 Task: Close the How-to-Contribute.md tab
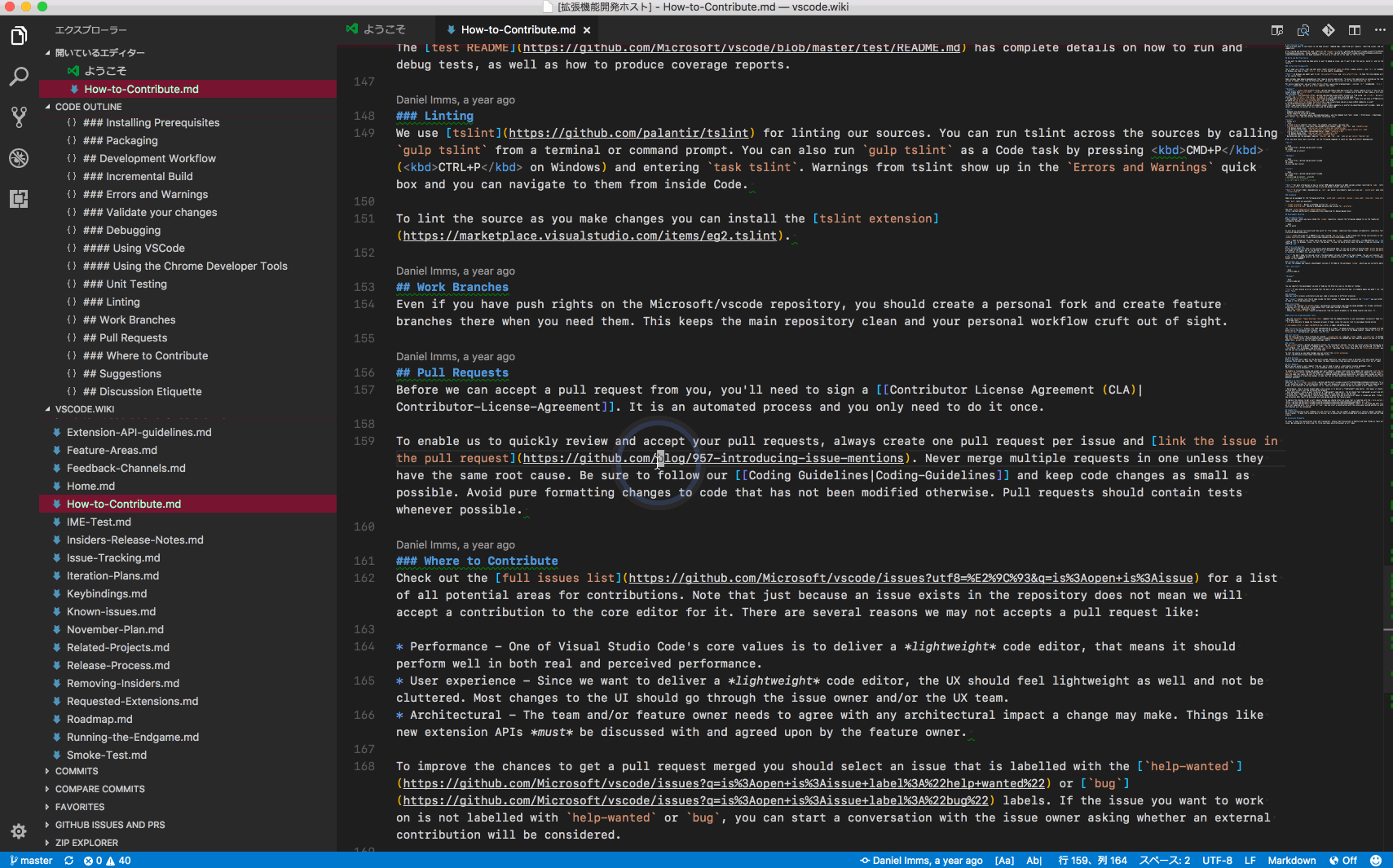coord(587,30)
